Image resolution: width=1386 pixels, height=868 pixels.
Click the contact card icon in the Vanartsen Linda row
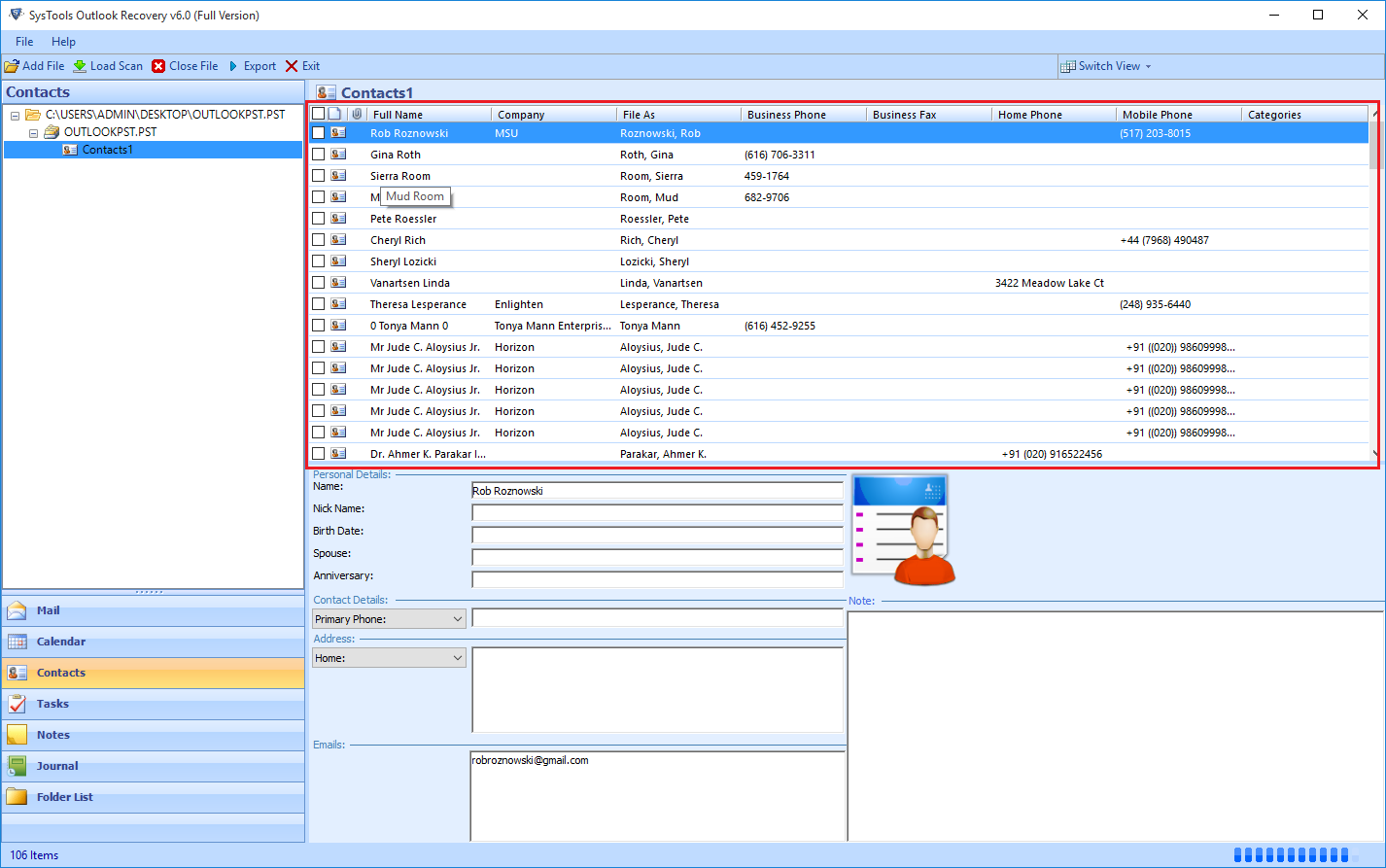point(338,283)
